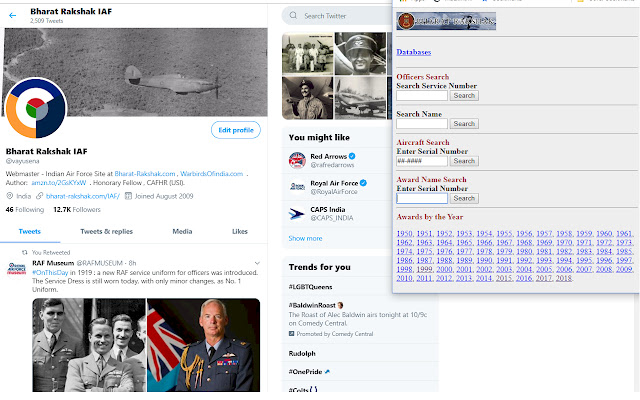Click the Search Twitter magnifier icon
The height and width of the screenshot is (400, 640).
point(293,16)
